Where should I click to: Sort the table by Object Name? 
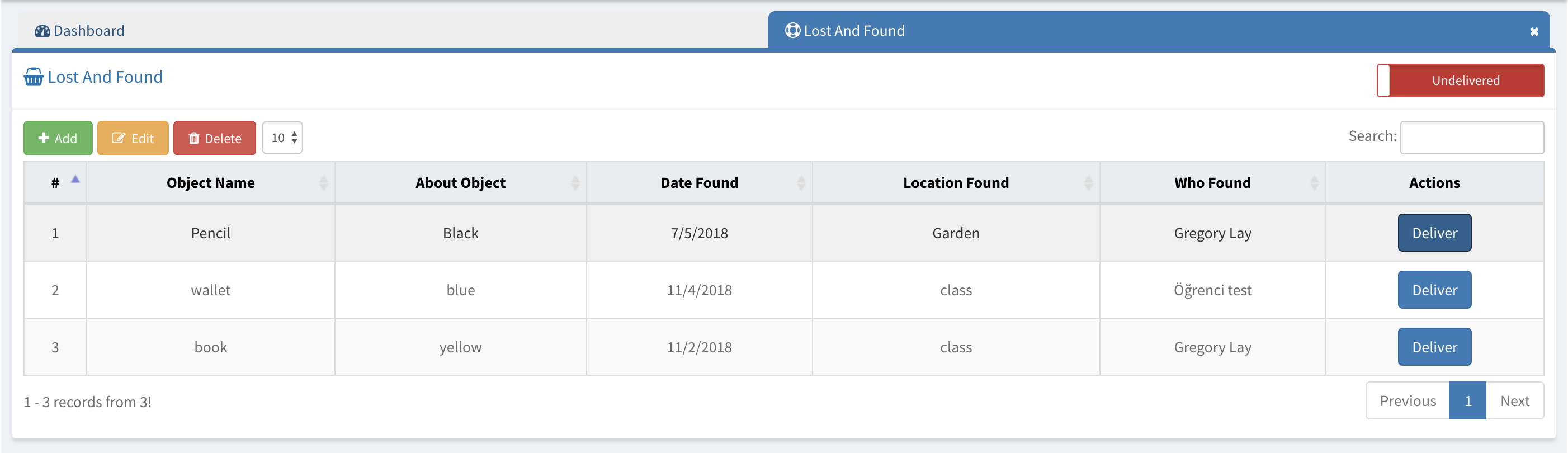coord(211,183)
